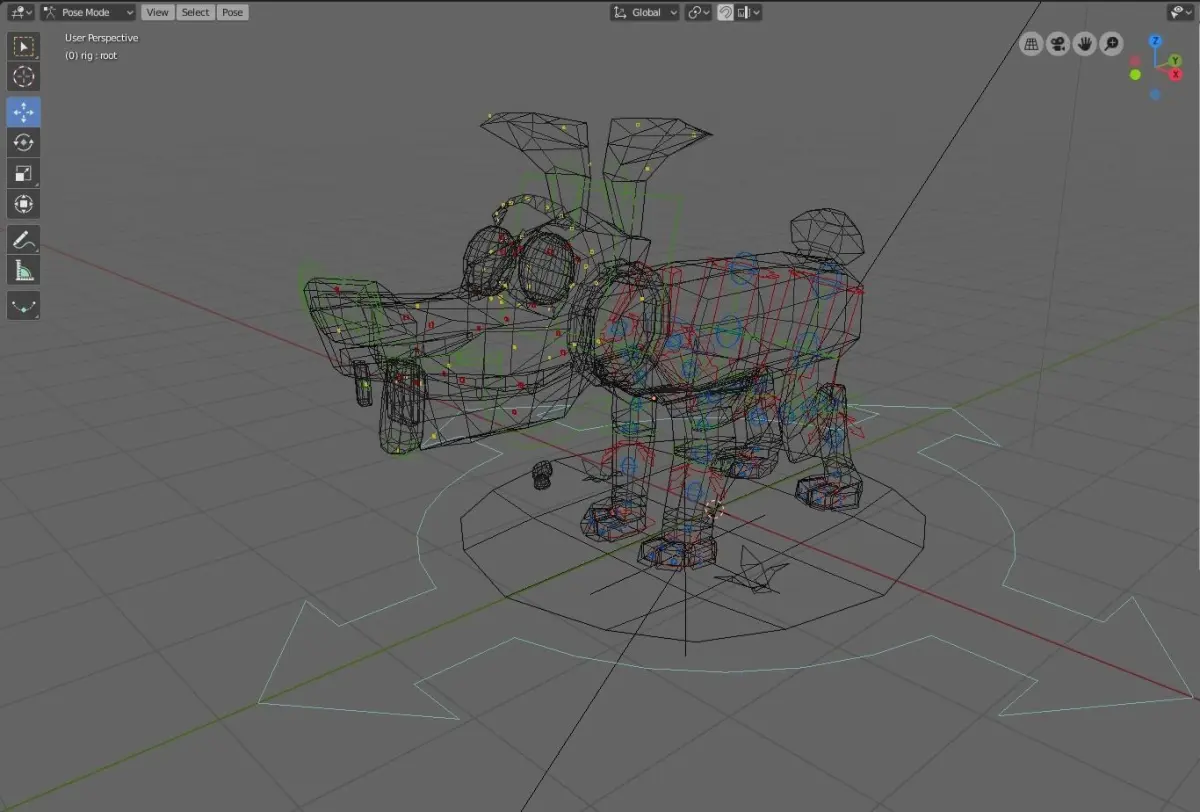1200x812 pixels.
Task: Toggle the snapping magnet button
Action: point(726,12)
